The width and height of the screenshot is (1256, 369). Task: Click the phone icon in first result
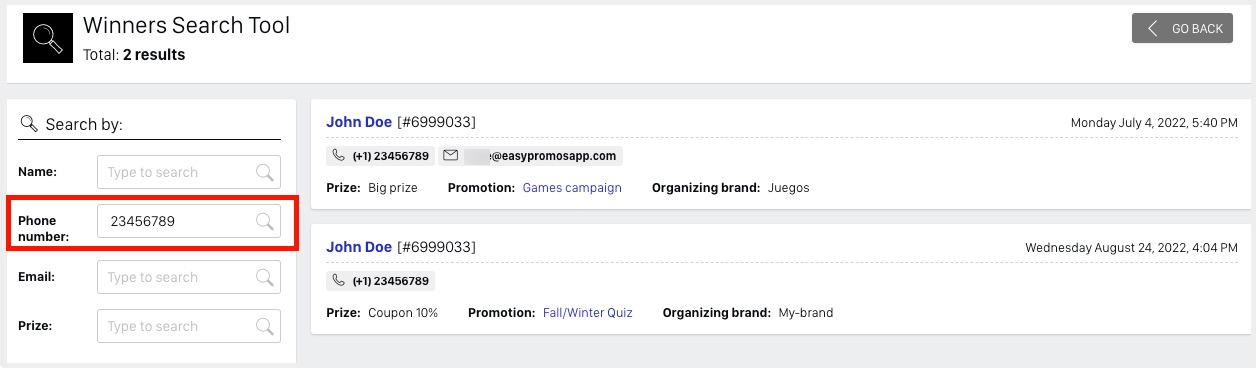tap(338, 156)
